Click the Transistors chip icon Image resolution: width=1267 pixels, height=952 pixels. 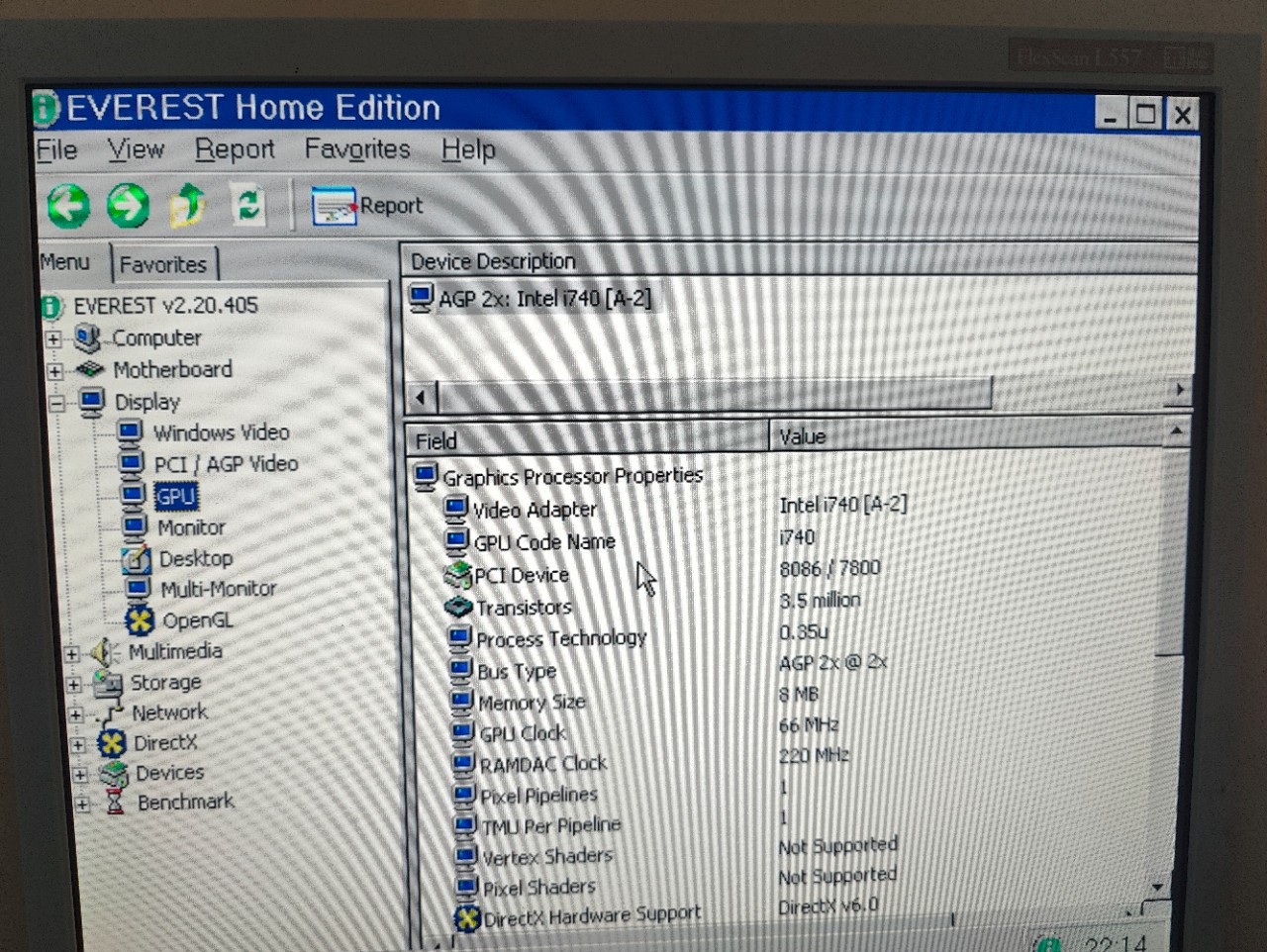point(459,606)
